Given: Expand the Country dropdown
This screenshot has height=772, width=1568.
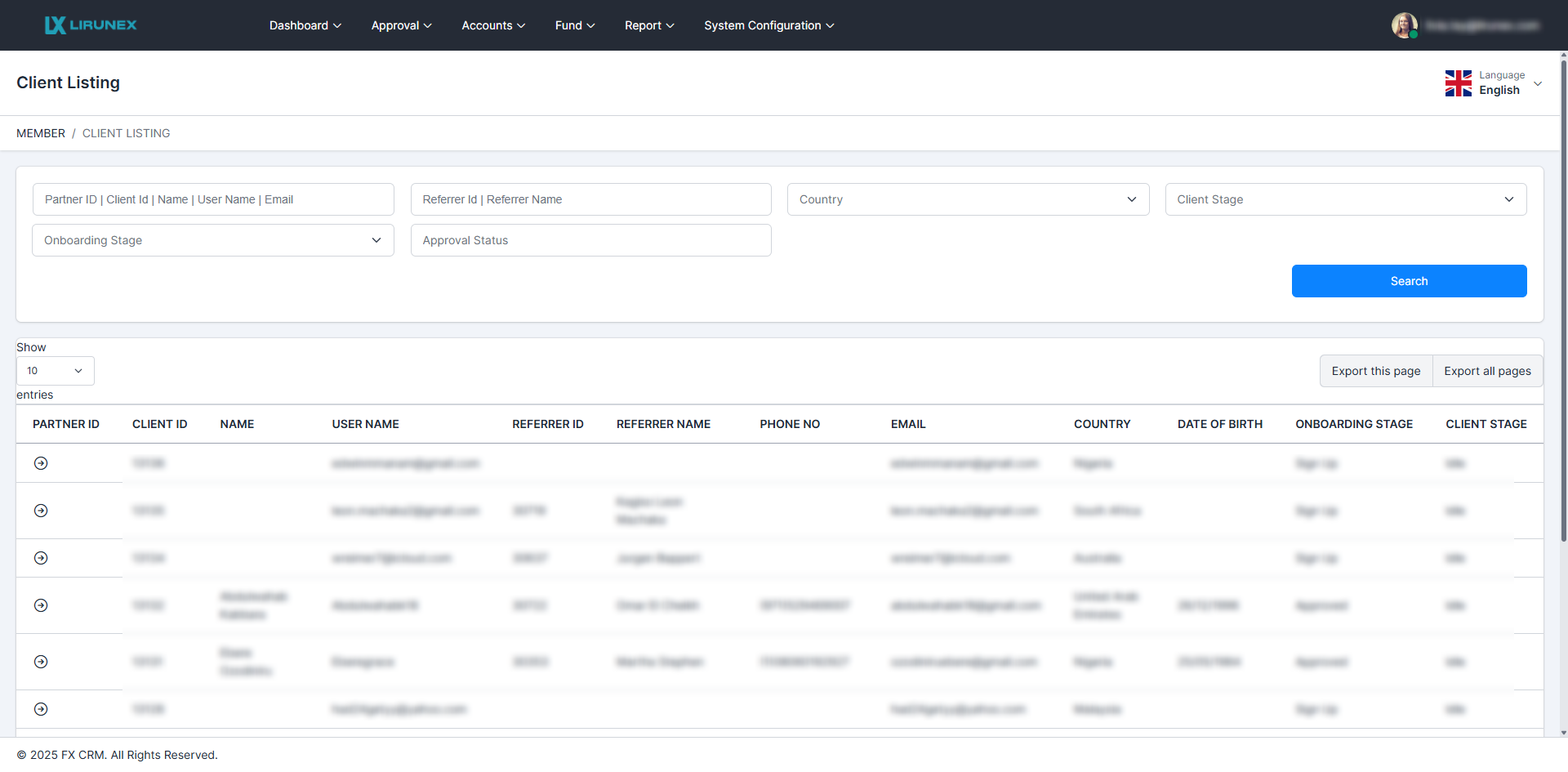Looking at the screenshot, I should [968, 199].
